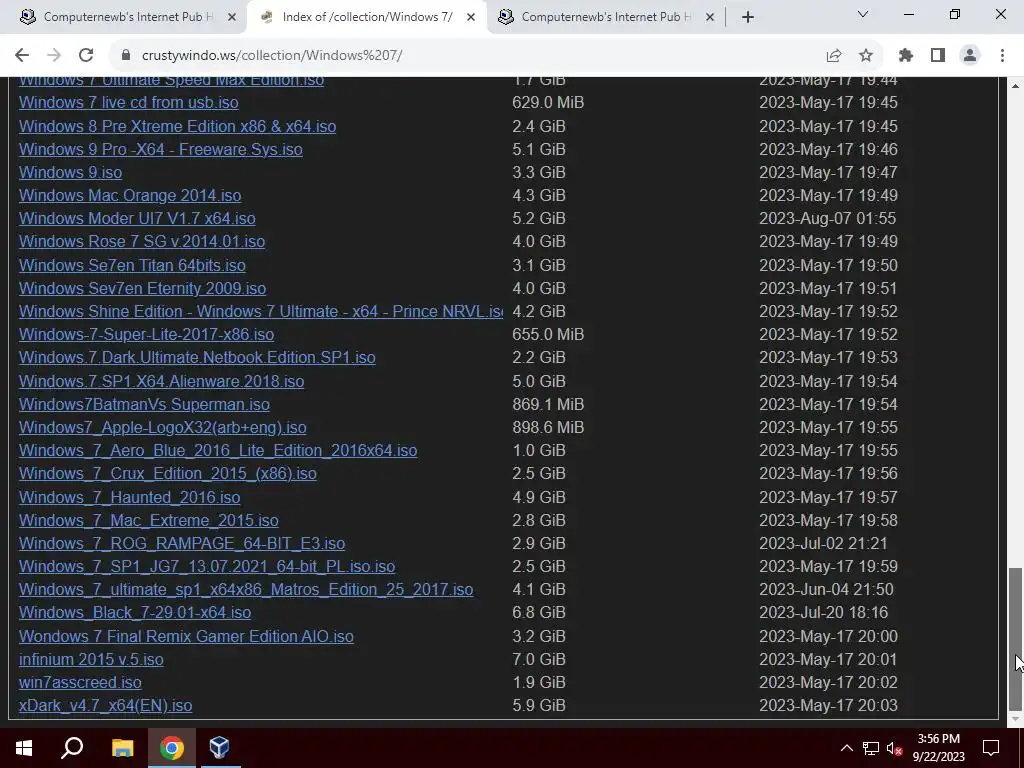Open File Explorer from the taskbar
Viewport: 1024px width, 768px height.
(122, 748)
